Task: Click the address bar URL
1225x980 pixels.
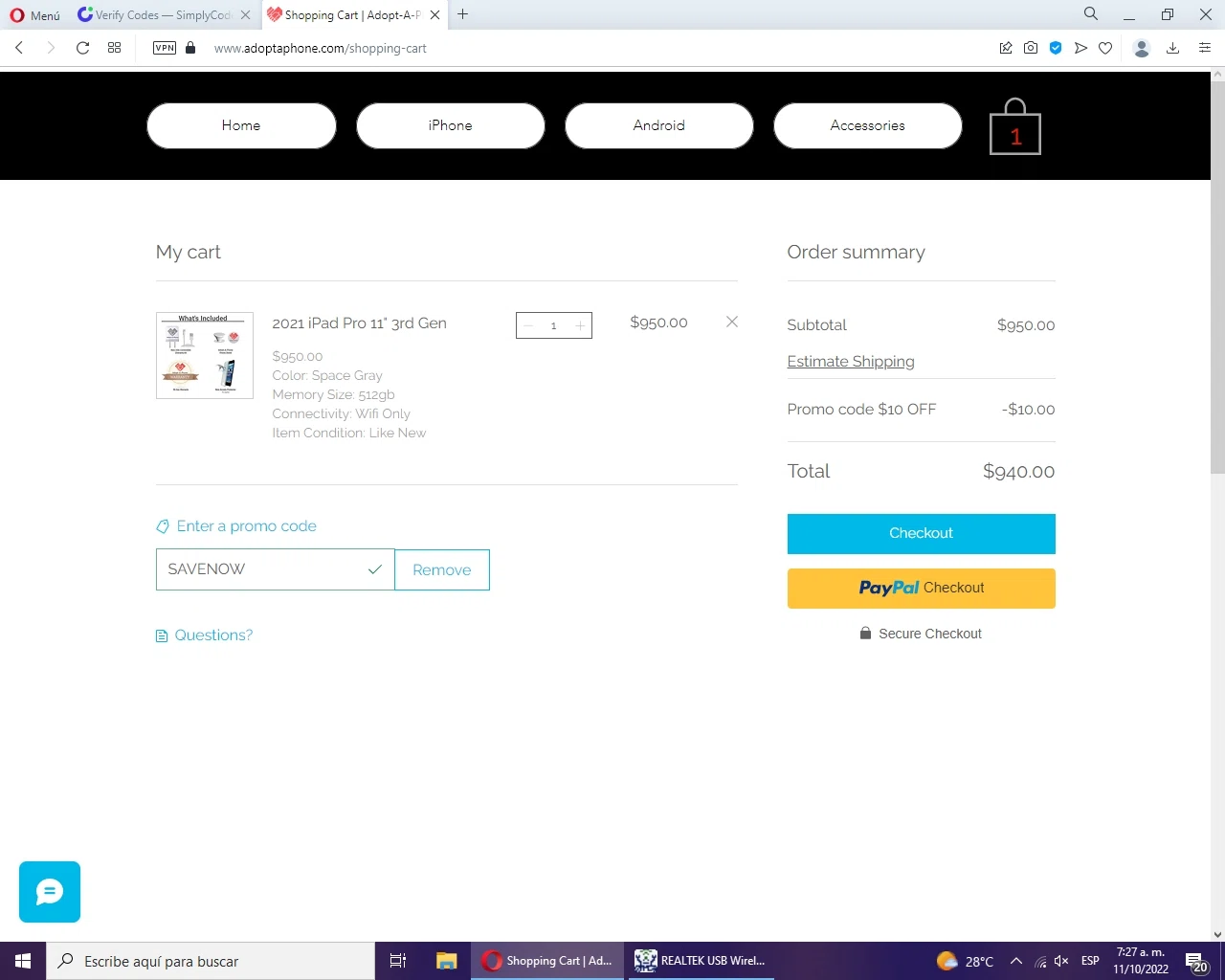Action: [321, 48]
